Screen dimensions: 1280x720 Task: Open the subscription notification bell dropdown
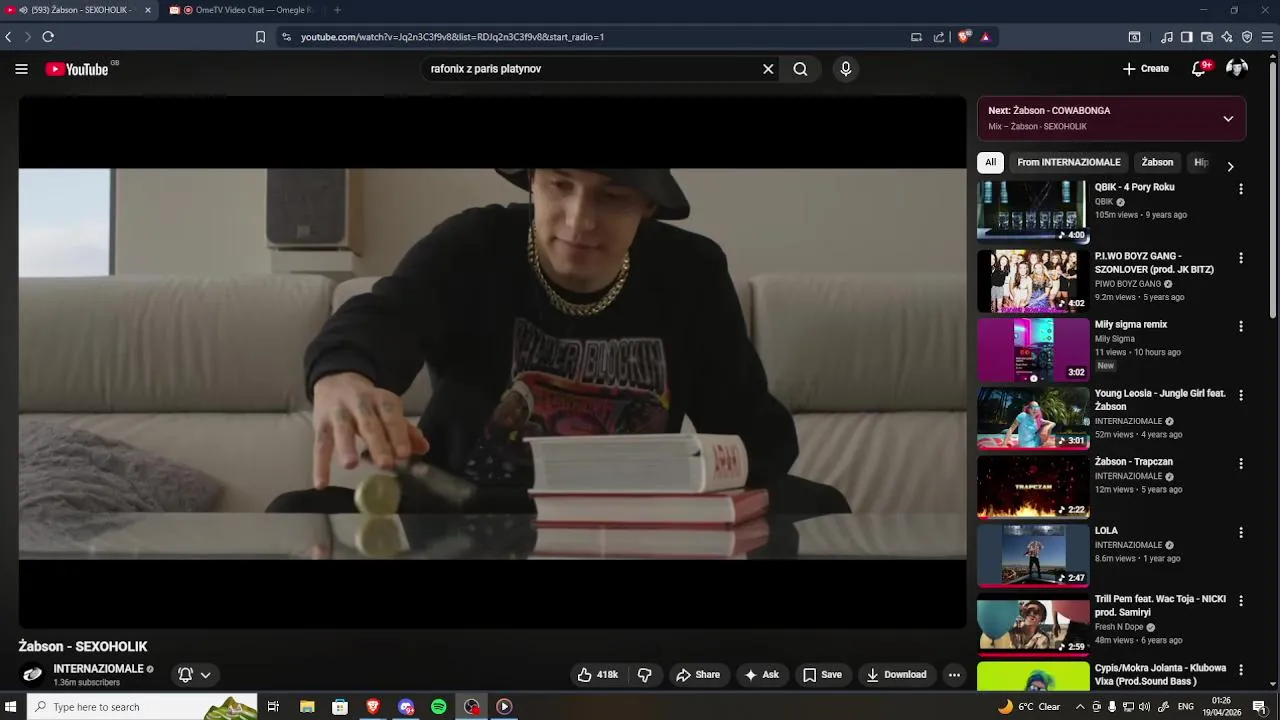click(194, 675)
